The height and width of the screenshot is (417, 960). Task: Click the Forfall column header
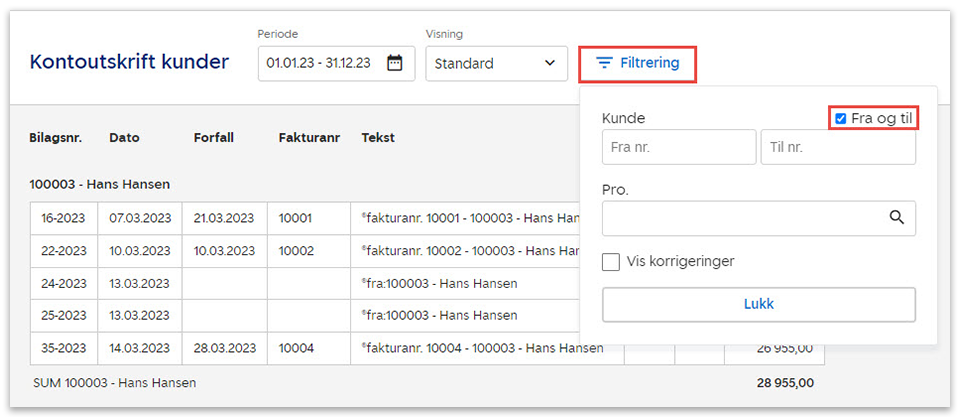[x=214, y=138]
